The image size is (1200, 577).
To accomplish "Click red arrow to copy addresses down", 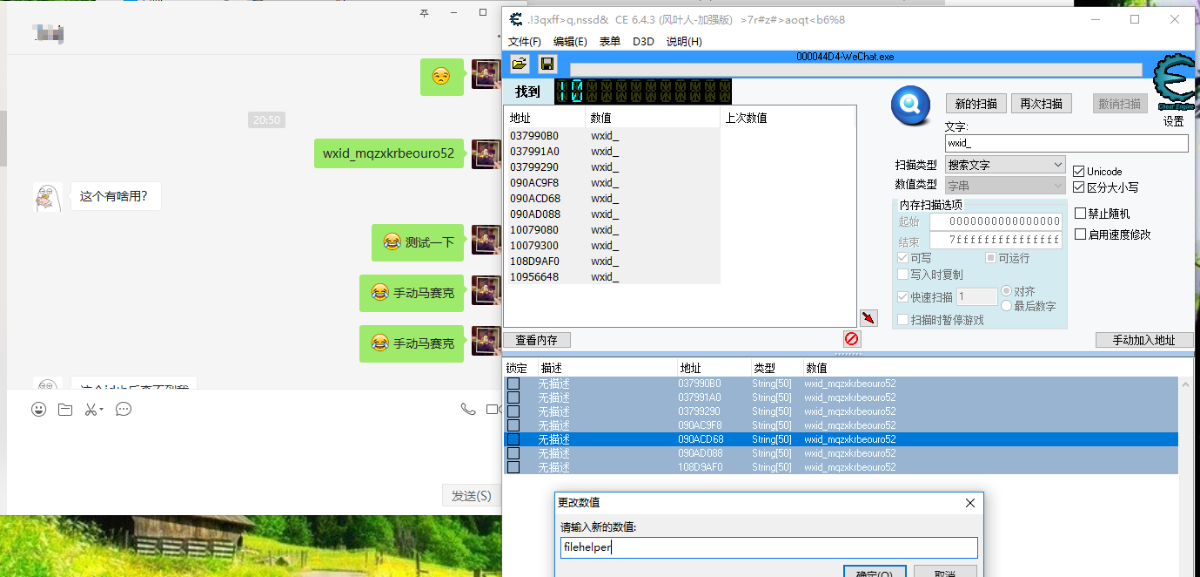I will coord(868,317).
